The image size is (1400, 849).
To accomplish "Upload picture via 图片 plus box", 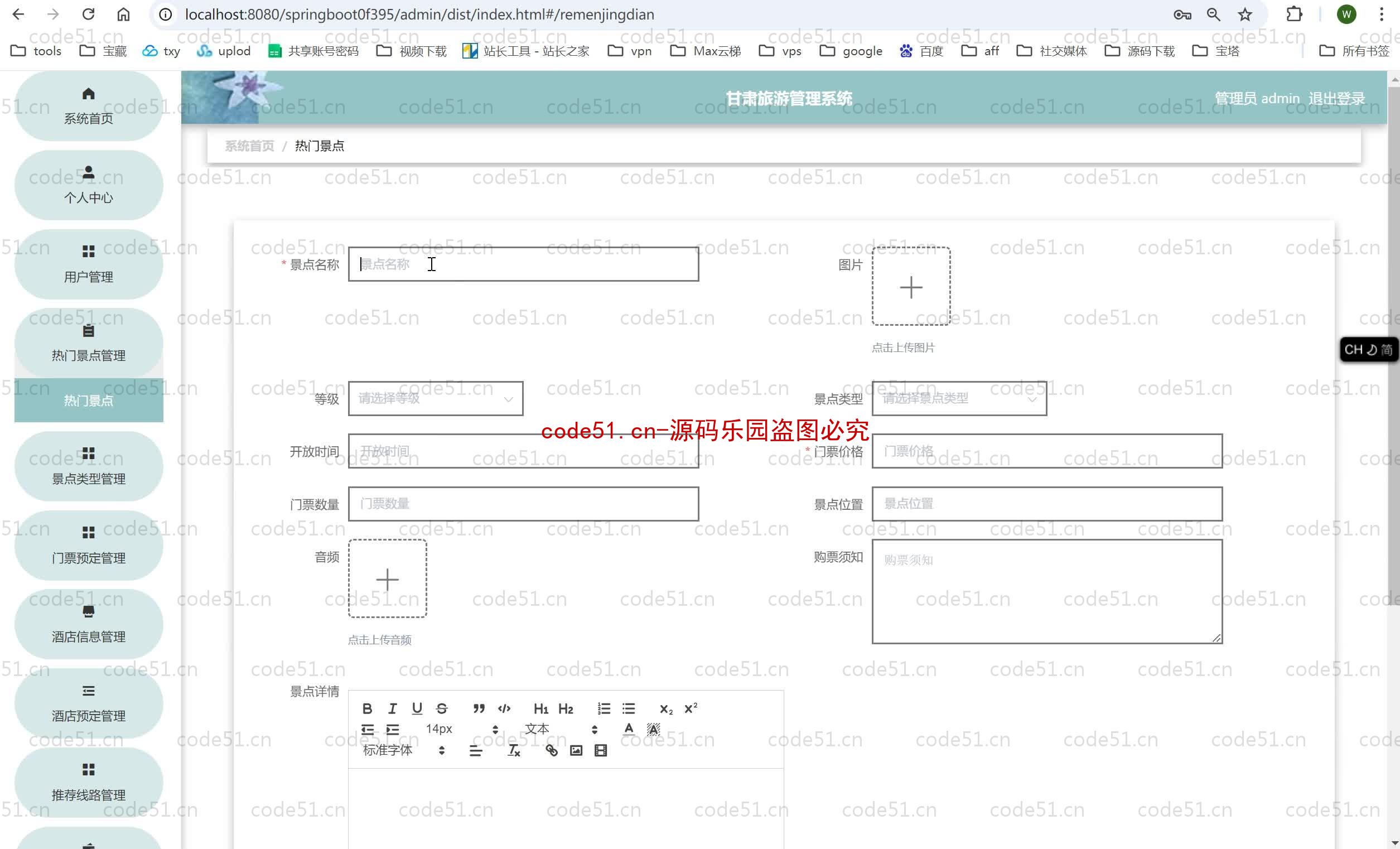I will tap(911, 286).
